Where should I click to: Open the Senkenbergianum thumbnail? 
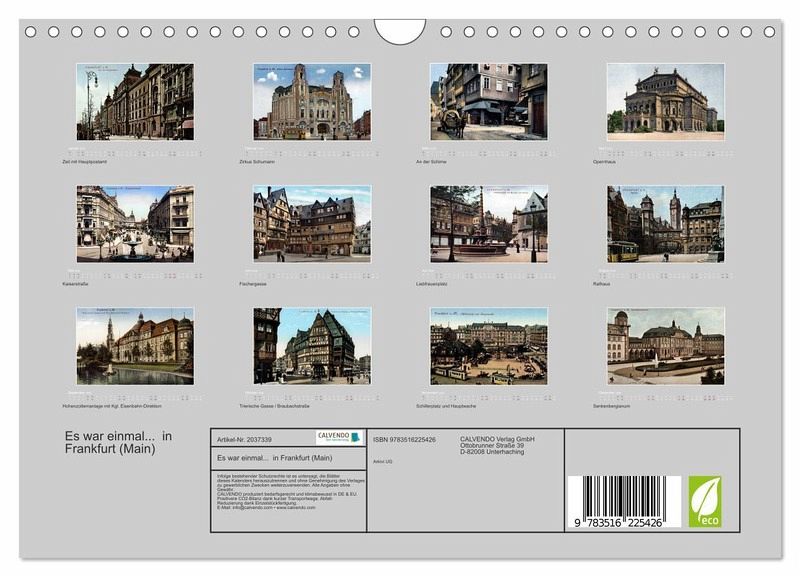point(665,345)
